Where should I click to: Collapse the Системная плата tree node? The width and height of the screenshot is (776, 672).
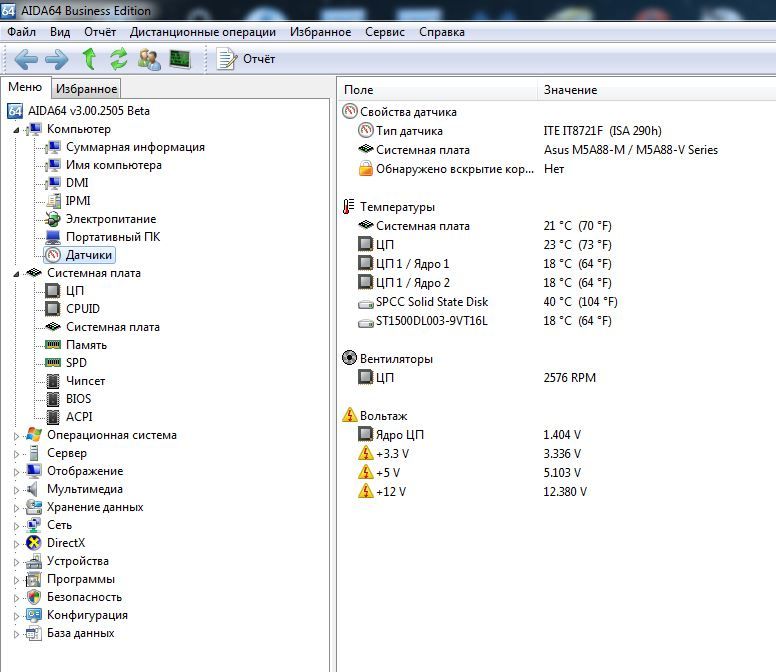click(x=16, y=274)
